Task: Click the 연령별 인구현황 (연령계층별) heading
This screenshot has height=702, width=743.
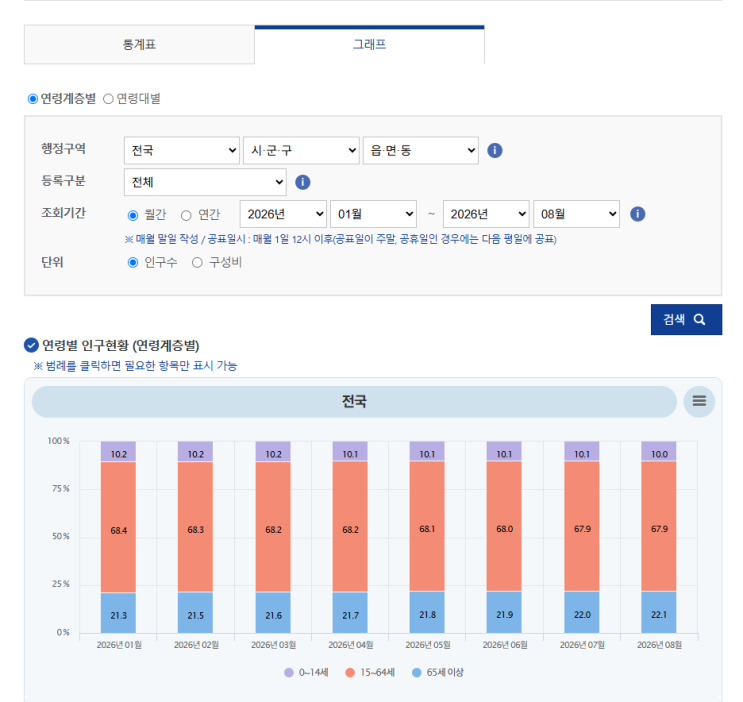Action: click(x=120, y=345)
